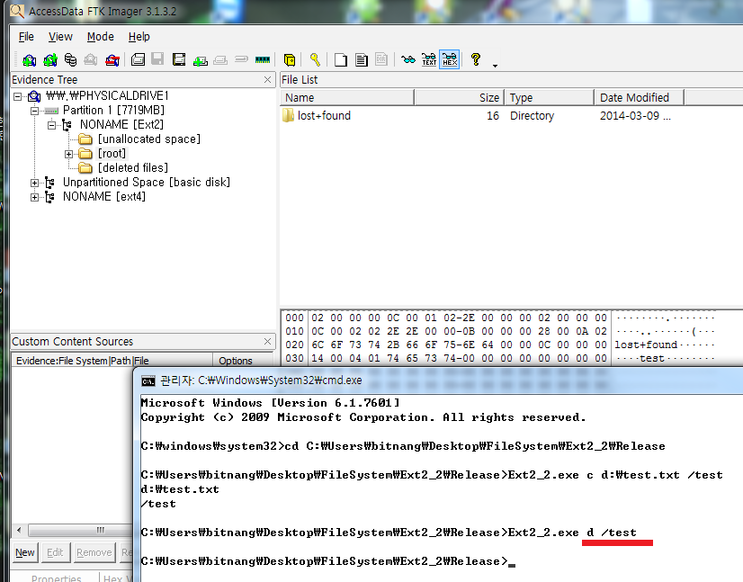The height and width of the screenshot is (582, 743).
Task: Sort file list by Date Modified
Action: pyautogui.click(x=639, y=98)
